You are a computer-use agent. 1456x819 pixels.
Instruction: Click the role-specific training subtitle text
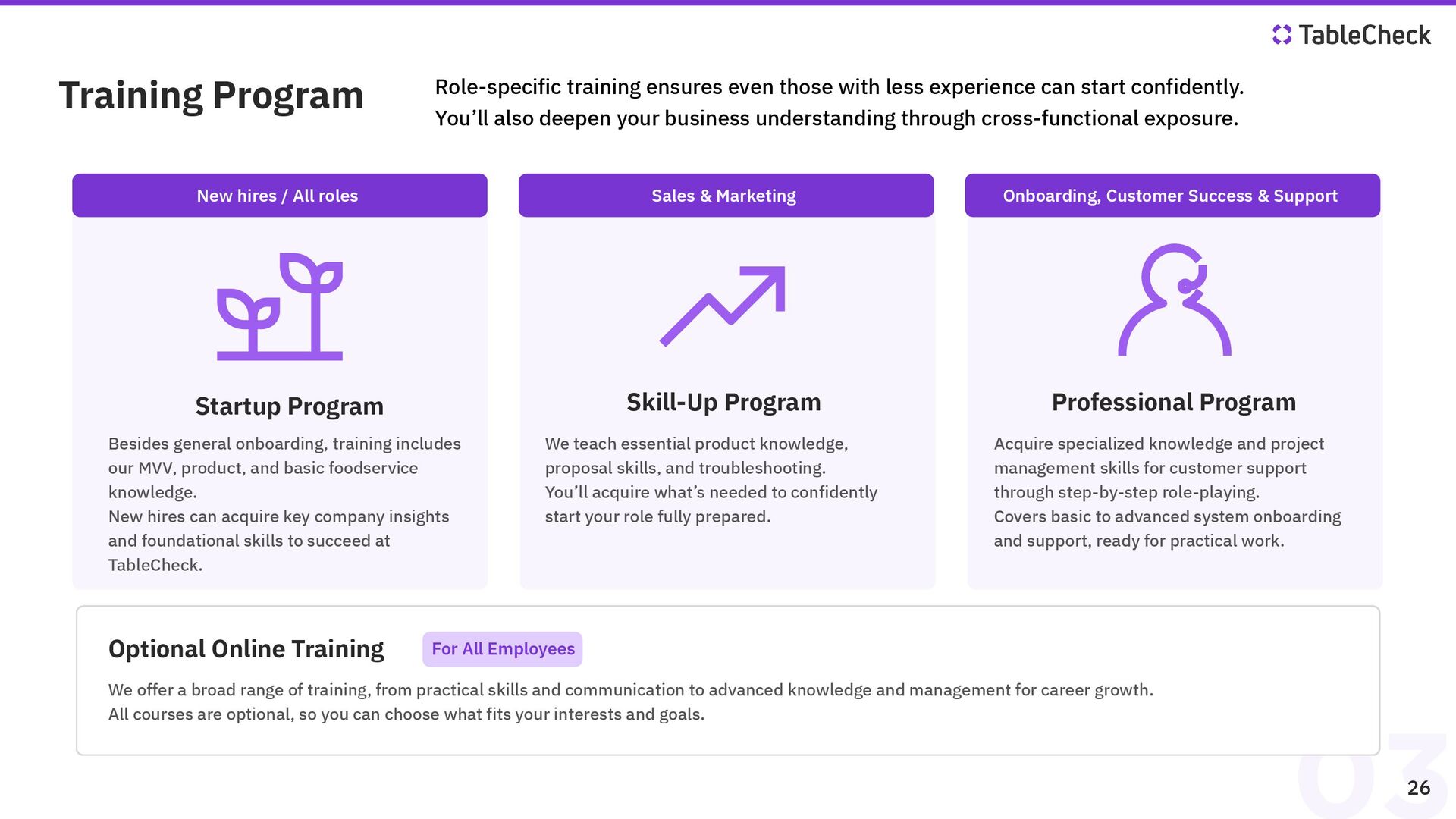coord(839,102)
